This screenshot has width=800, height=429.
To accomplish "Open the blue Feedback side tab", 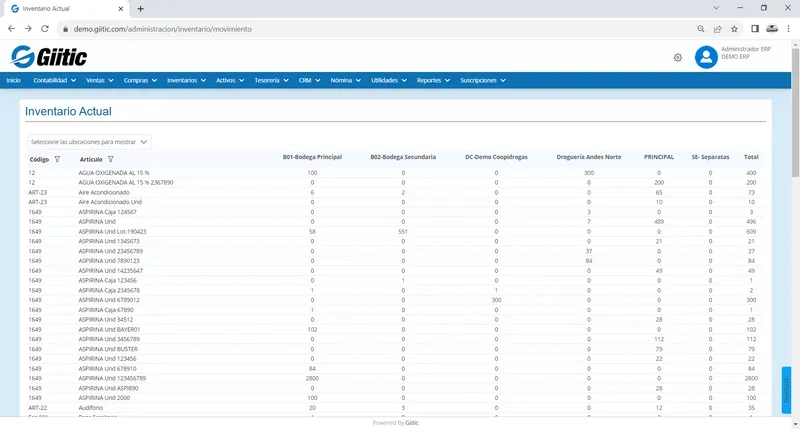I will (x=786, y=390).
